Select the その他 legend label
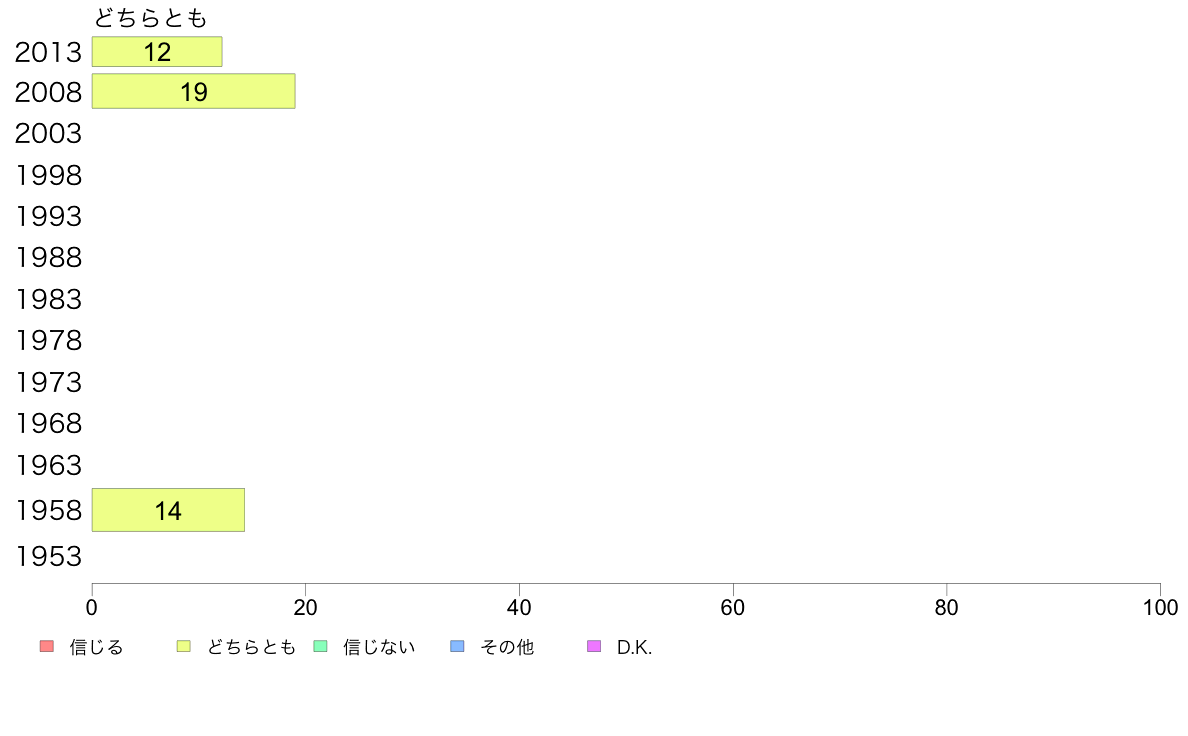 (x=507, y=647)
